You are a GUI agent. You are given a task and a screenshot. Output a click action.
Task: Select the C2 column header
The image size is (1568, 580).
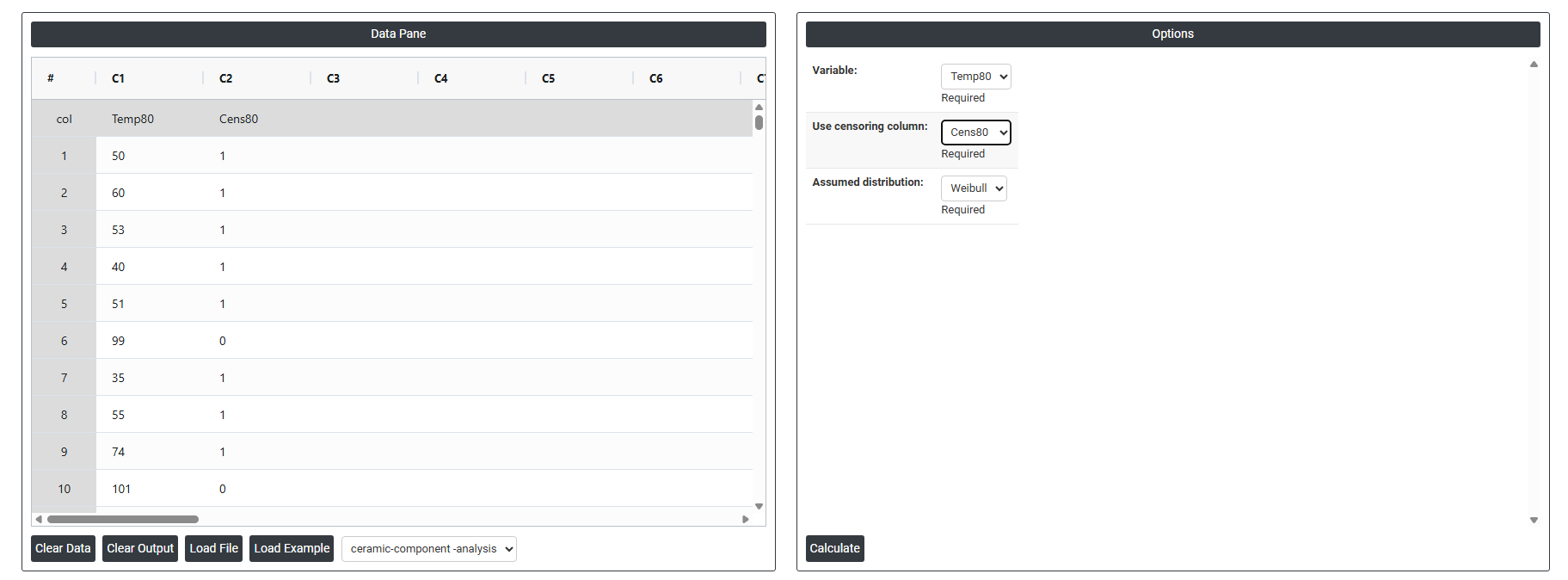pos(225,78)
